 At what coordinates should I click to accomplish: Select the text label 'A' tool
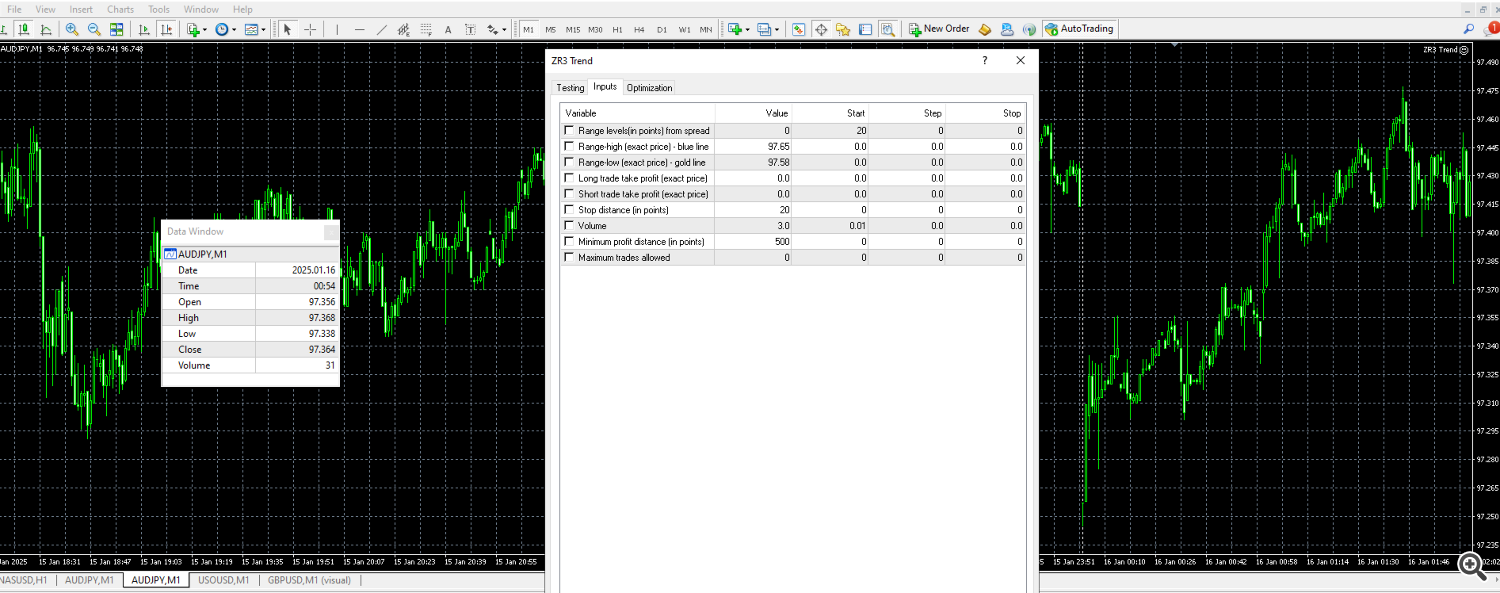point(446,29)
